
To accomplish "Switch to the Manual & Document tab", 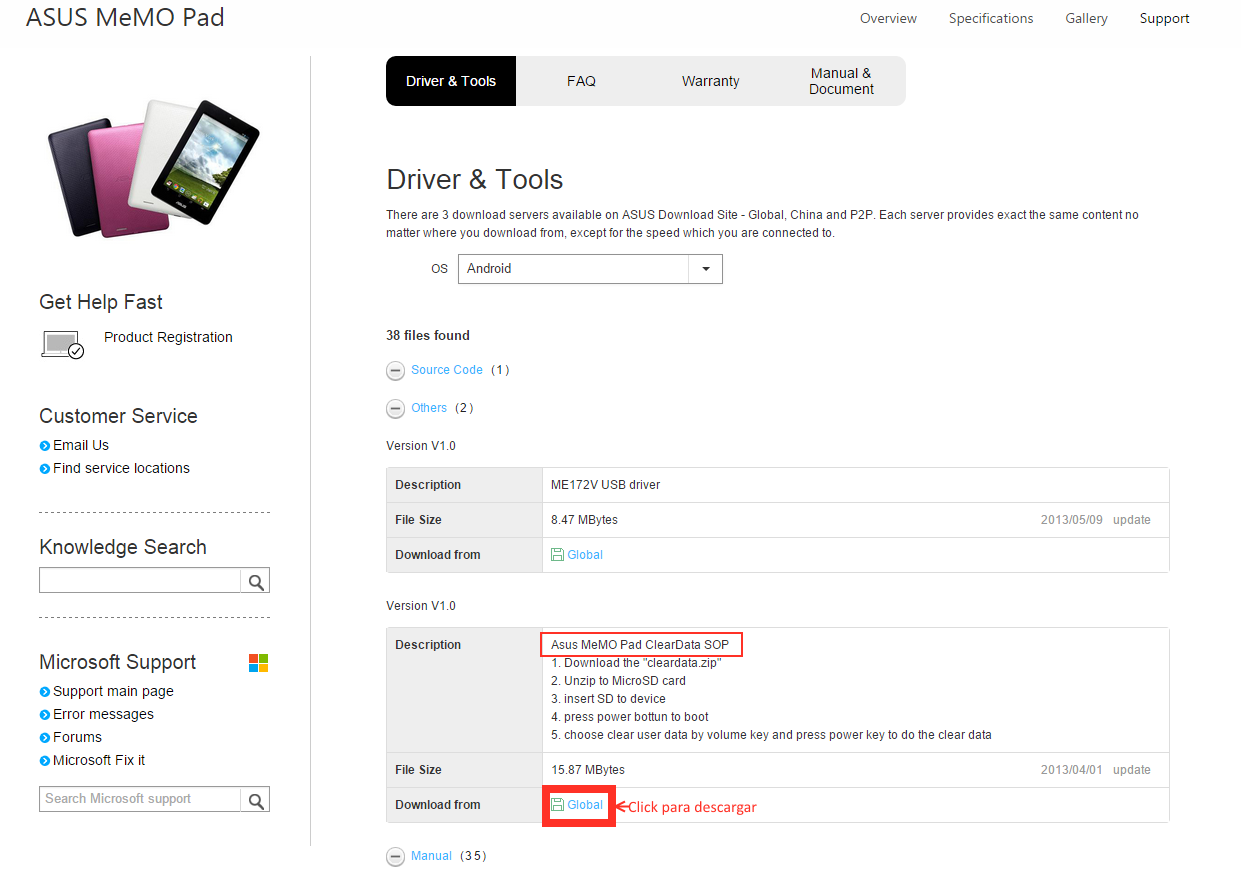I will [841, 81].
